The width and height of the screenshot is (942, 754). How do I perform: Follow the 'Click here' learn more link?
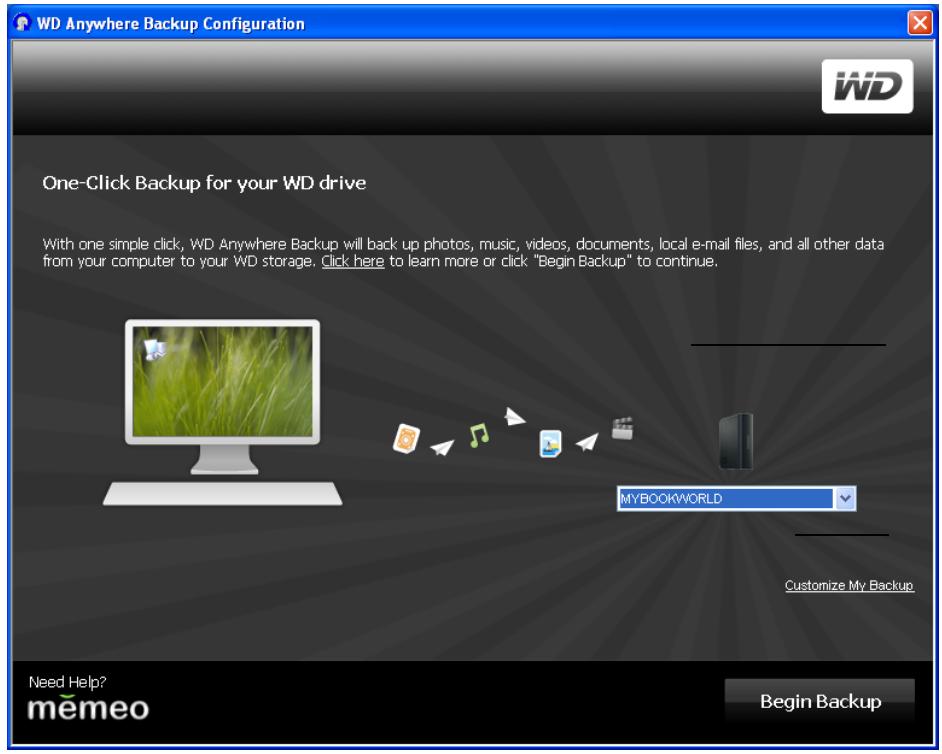click(x=353, y=261)
